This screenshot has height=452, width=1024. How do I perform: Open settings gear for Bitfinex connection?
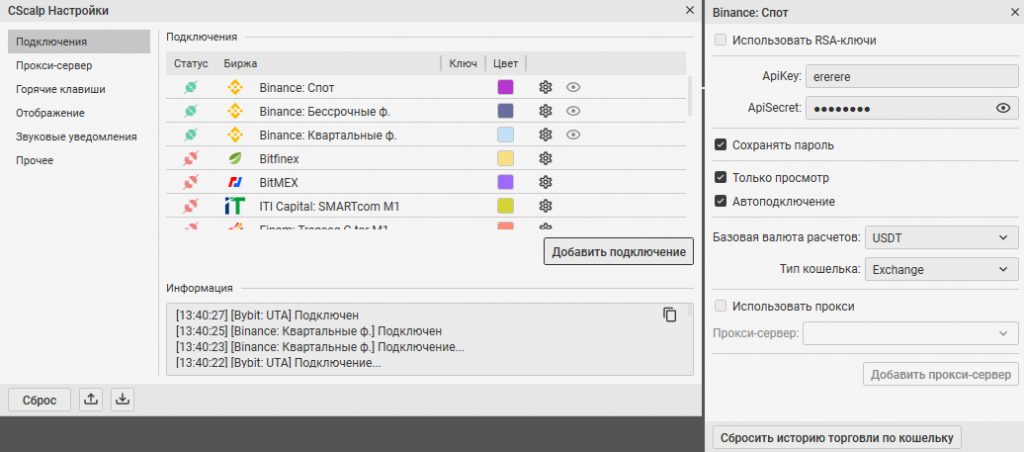(x=545, y=158)
